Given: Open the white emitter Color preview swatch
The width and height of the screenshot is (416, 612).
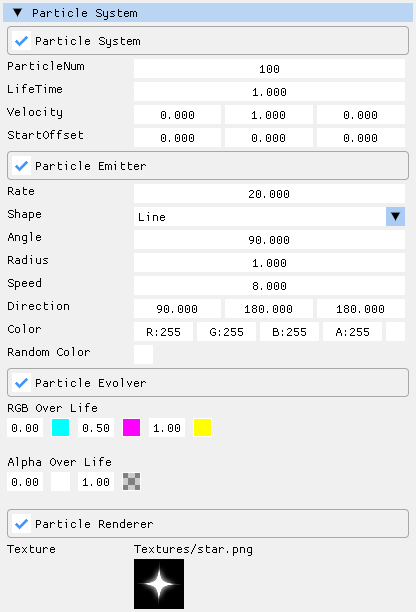Looking at the screenshot, I should point(395,332).
